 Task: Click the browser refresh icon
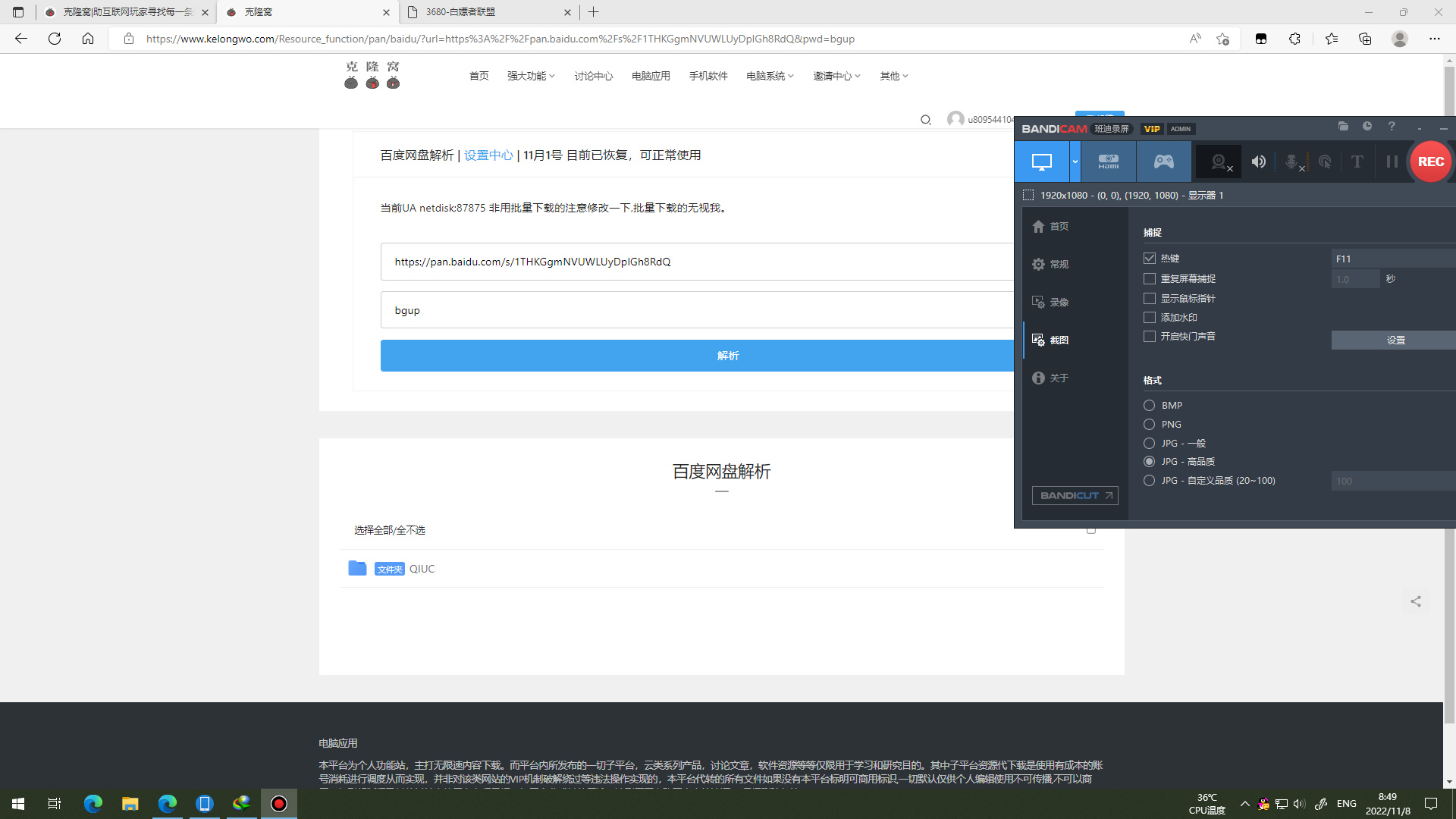(x=55, y=39)
